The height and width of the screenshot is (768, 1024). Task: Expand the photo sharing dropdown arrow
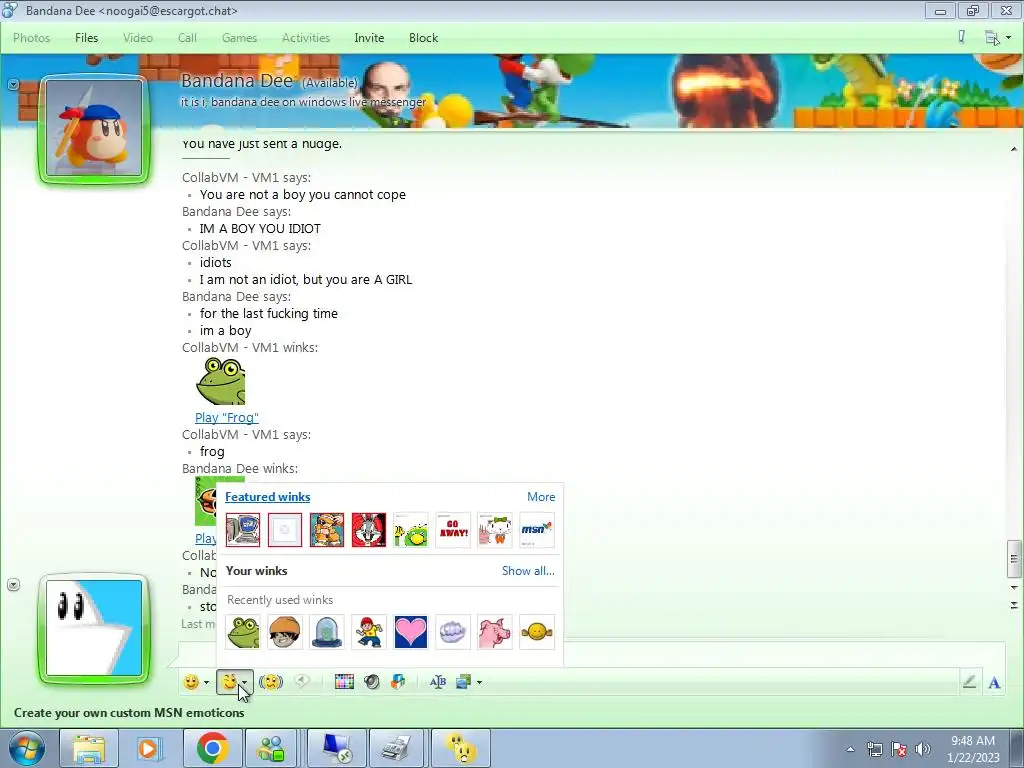point(479,682)
